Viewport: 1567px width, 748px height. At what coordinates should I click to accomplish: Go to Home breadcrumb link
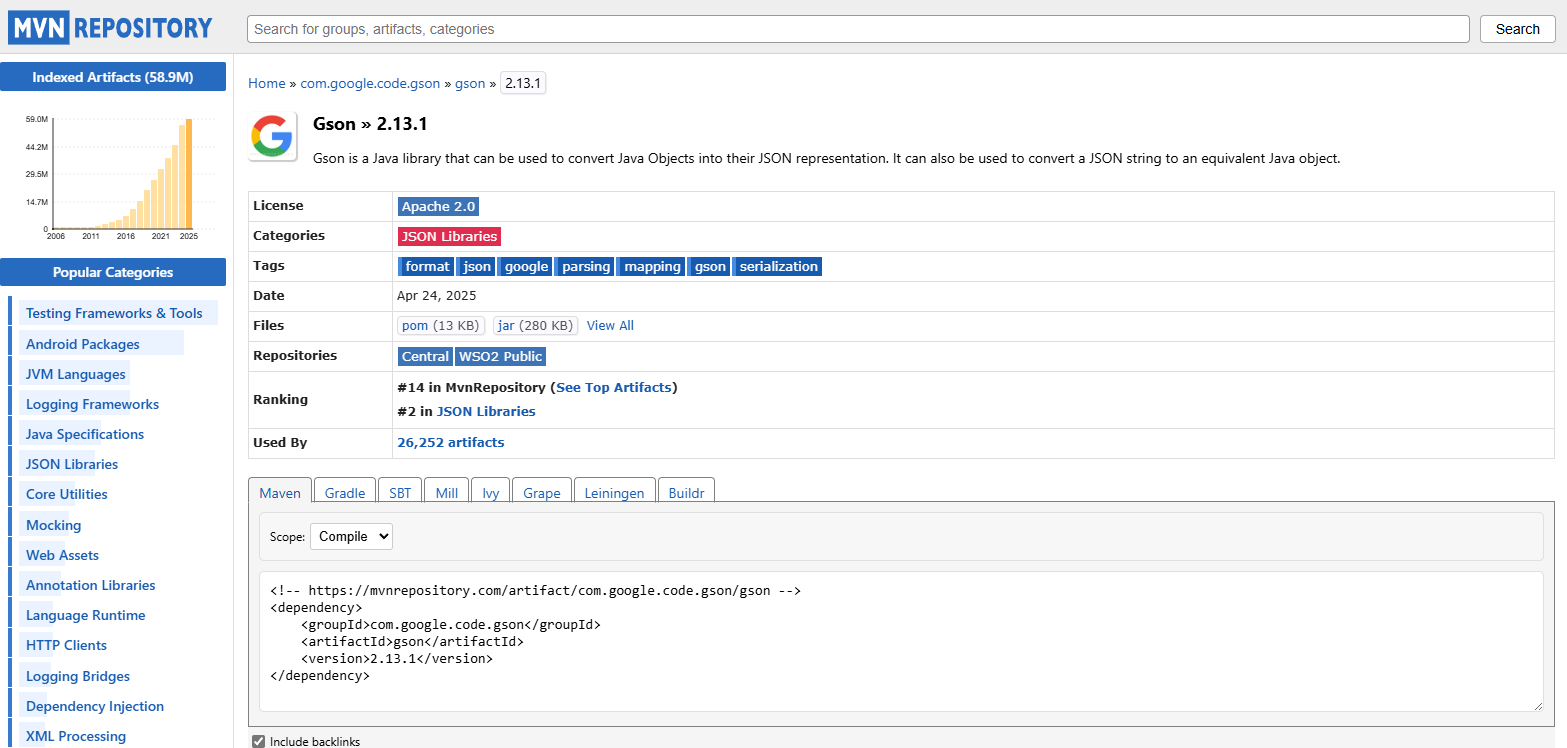266,83
